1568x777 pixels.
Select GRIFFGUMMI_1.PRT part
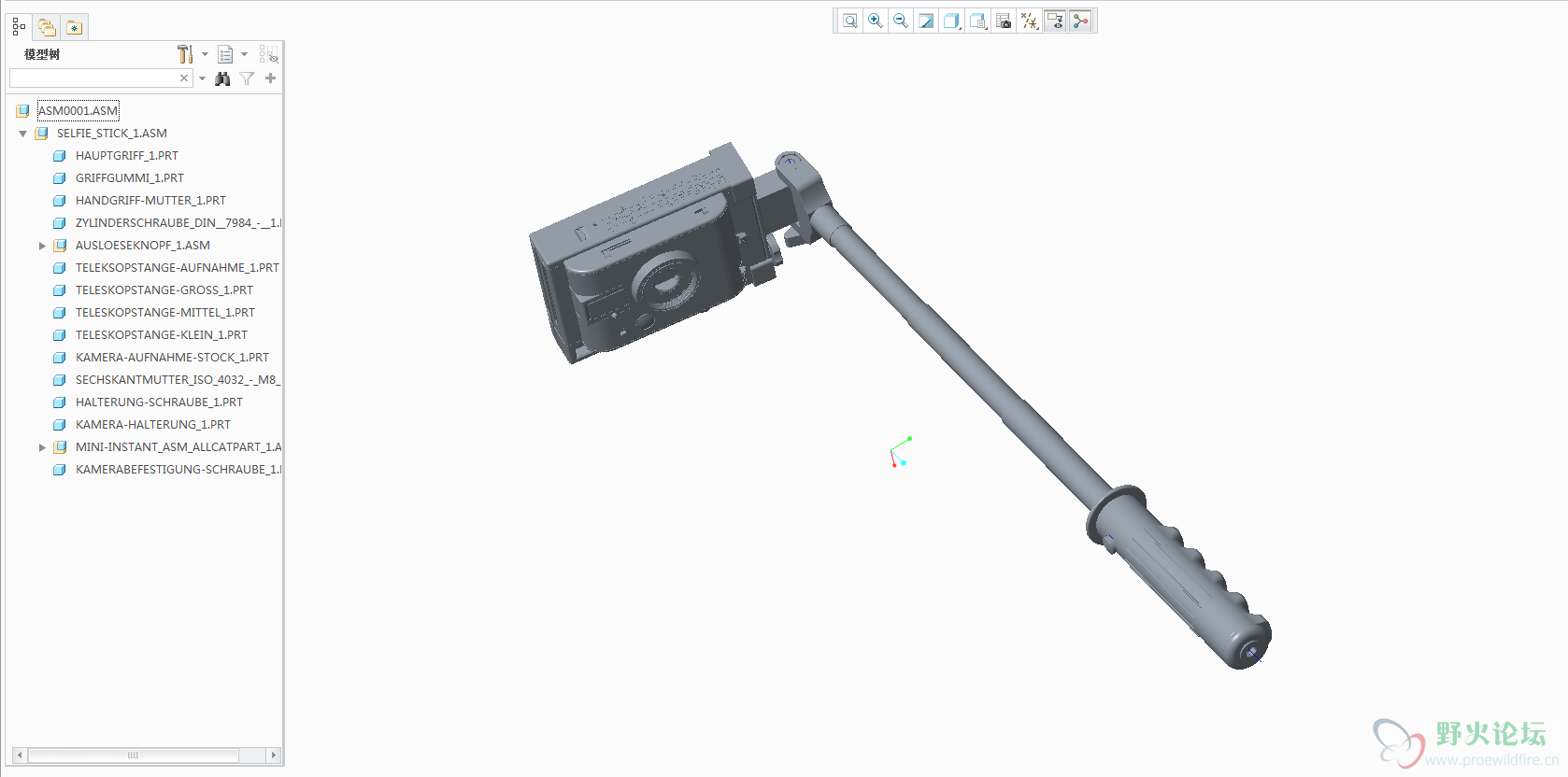click(130, 178)
